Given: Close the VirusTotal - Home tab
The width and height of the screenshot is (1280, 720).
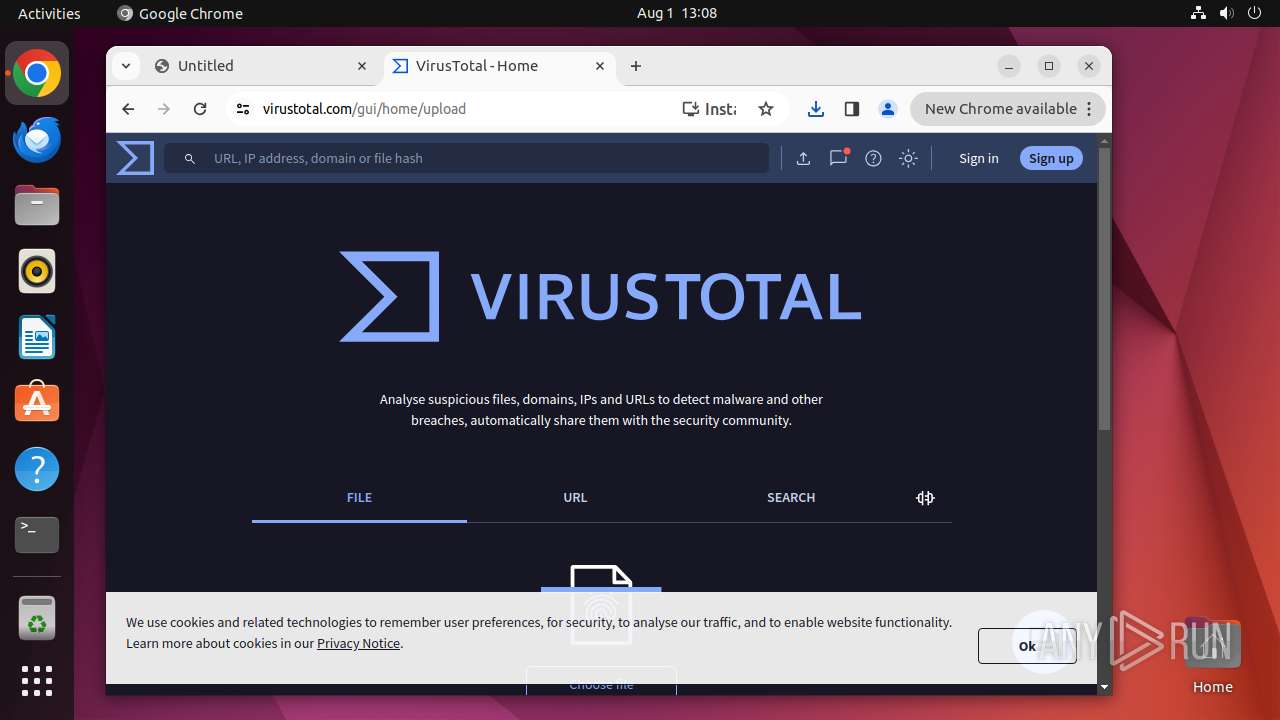Looking at the screenshot, I should (x=600, y=66).
